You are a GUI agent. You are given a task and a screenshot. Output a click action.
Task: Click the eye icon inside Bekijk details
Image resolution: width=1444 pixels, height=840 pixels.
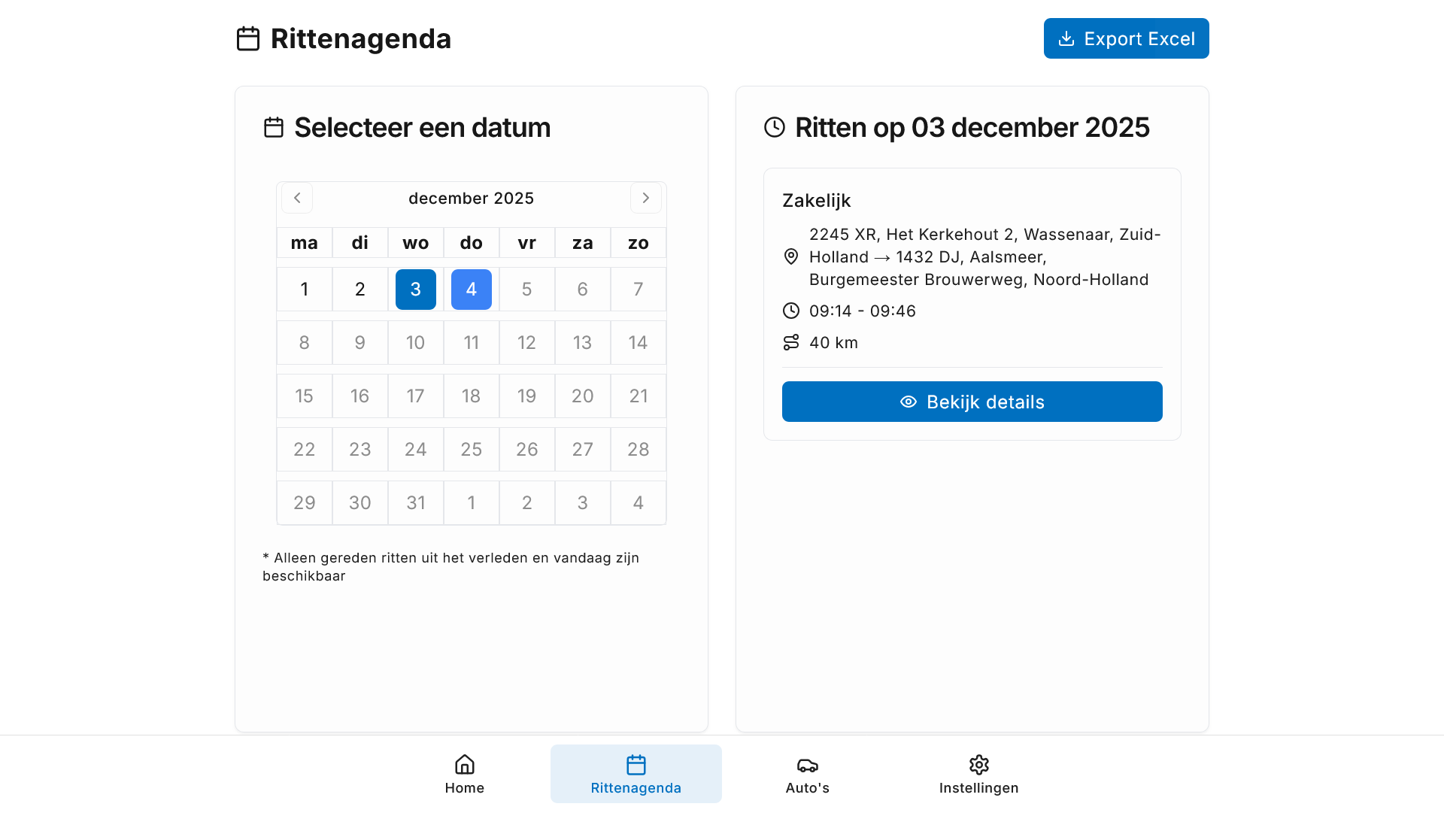coord(908,402)
